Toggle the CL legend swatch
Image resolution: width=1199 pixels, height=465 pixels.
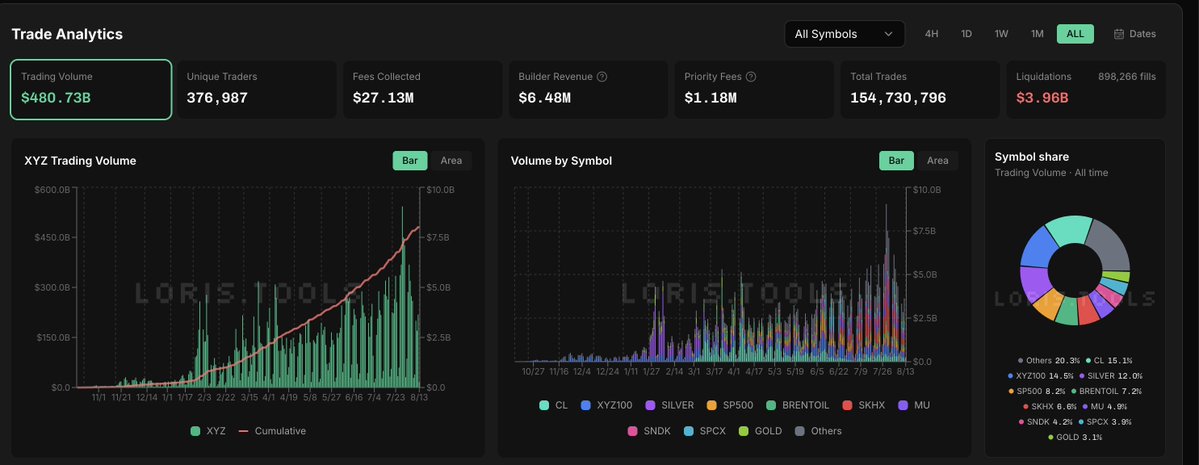click(x=544, y=405)
